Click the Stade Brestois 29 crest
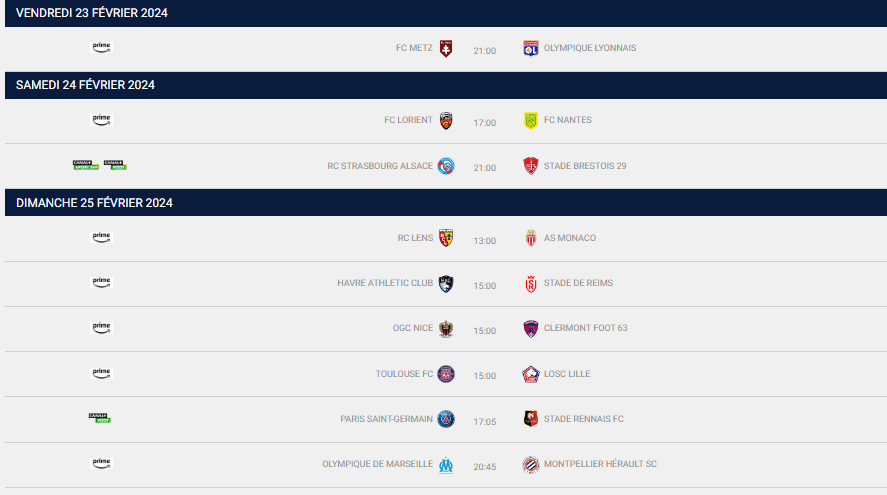Screen dimensions: 887x495 pyautogui.click(x=531, y=166)
